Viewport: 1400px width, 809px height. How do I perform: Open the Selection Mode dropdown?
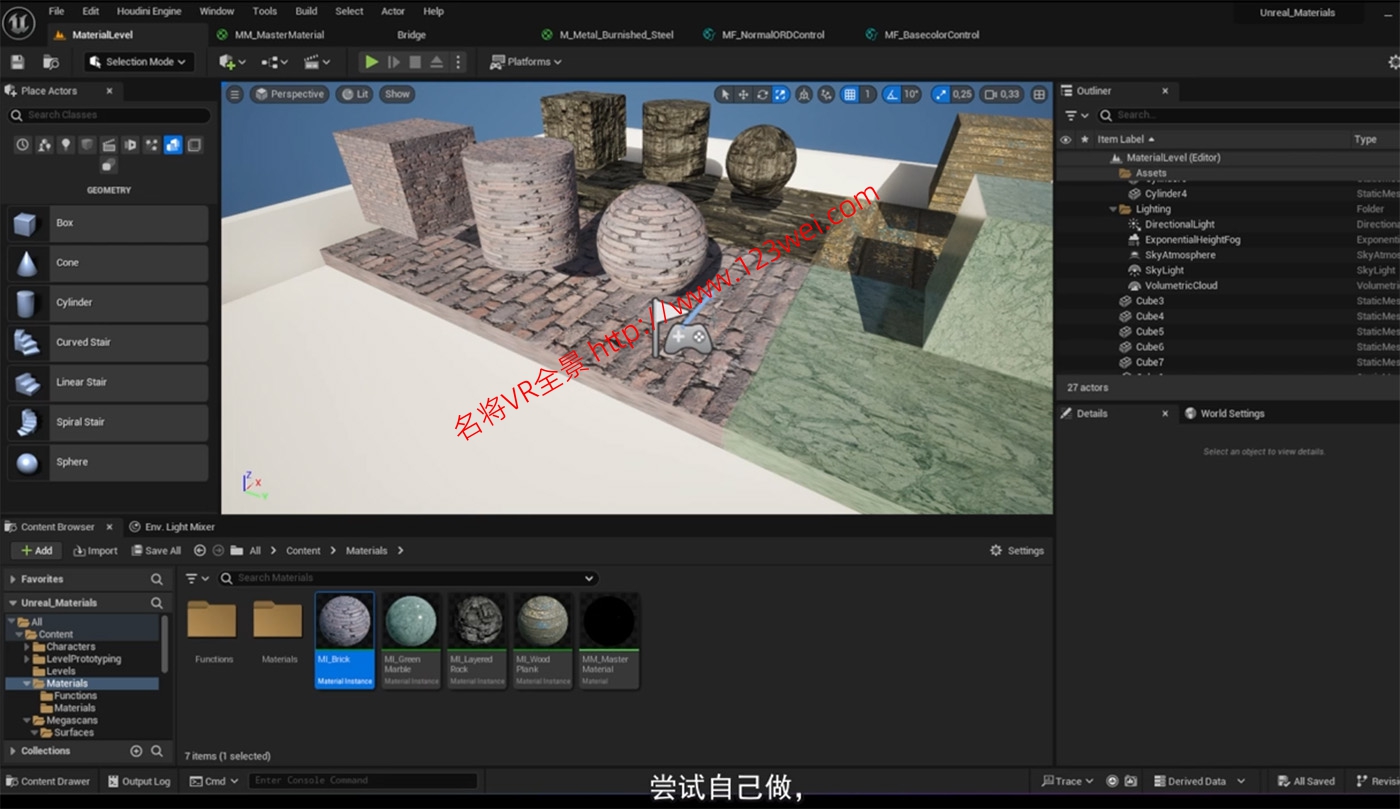pos(137,61)
